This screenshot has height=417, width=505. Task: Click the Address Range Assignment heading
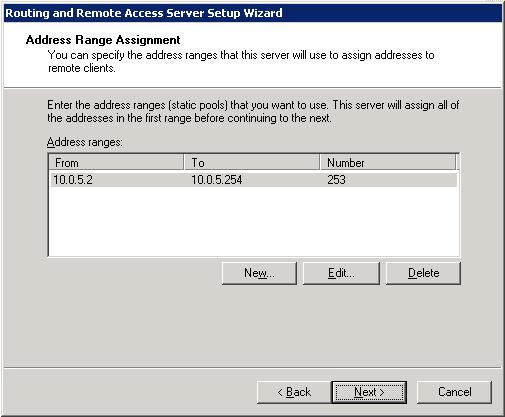103,40
